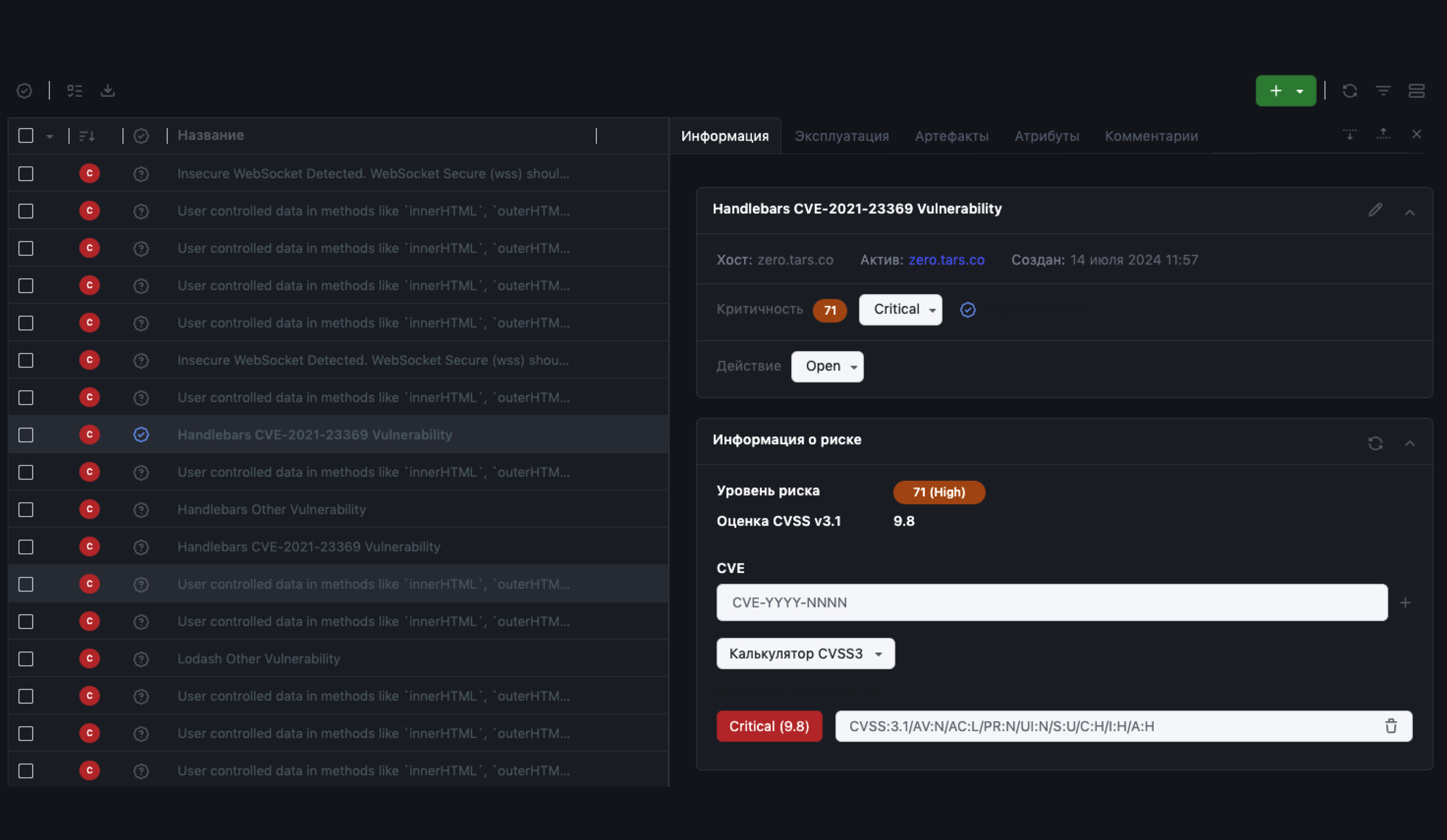Click the CVE input field to enter value
Image resolution: width=1447 pixels, height=840 pixels.
[1052, 602]
